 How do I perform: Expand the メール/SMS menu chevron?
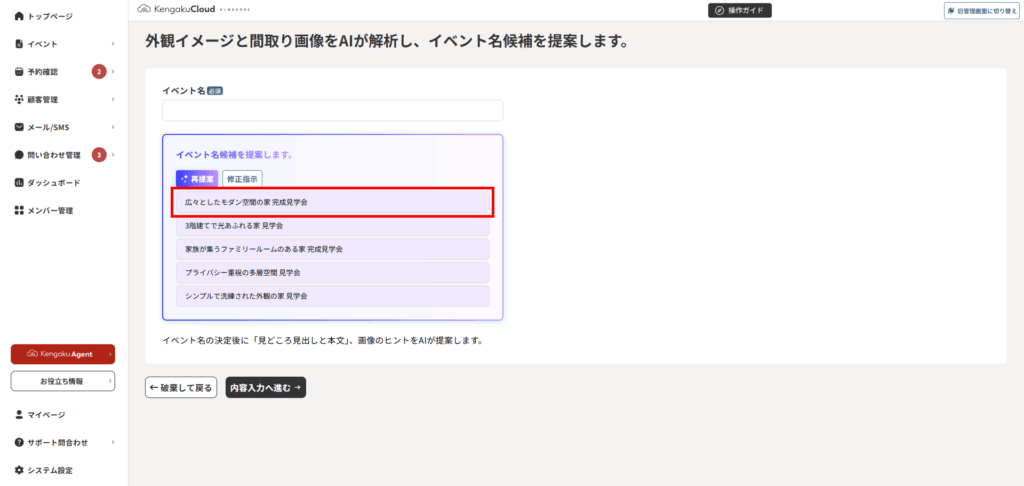pyautogui.click(x=113, y=127)
